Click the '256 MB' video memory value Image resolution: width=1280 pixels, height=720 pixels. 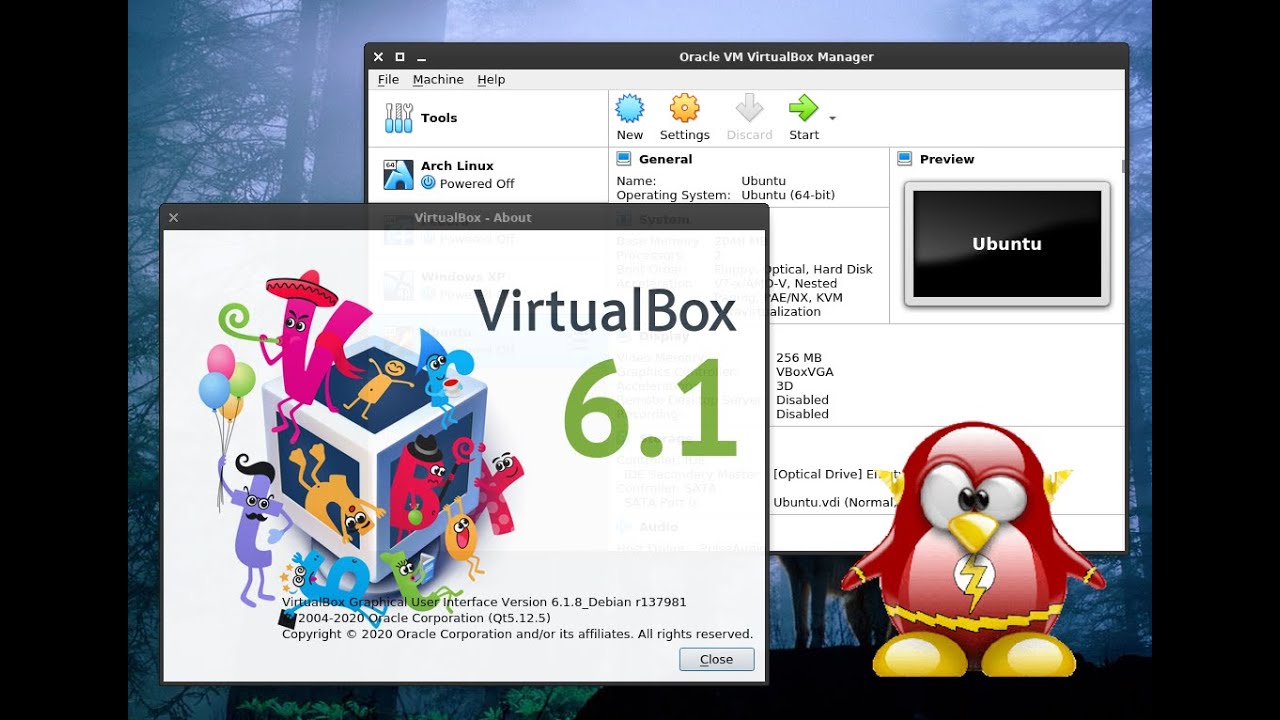click(x=799, y=358)
